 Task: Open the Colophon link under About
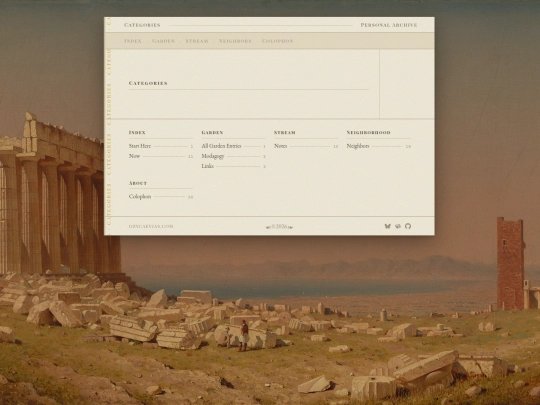click(140, 197)
